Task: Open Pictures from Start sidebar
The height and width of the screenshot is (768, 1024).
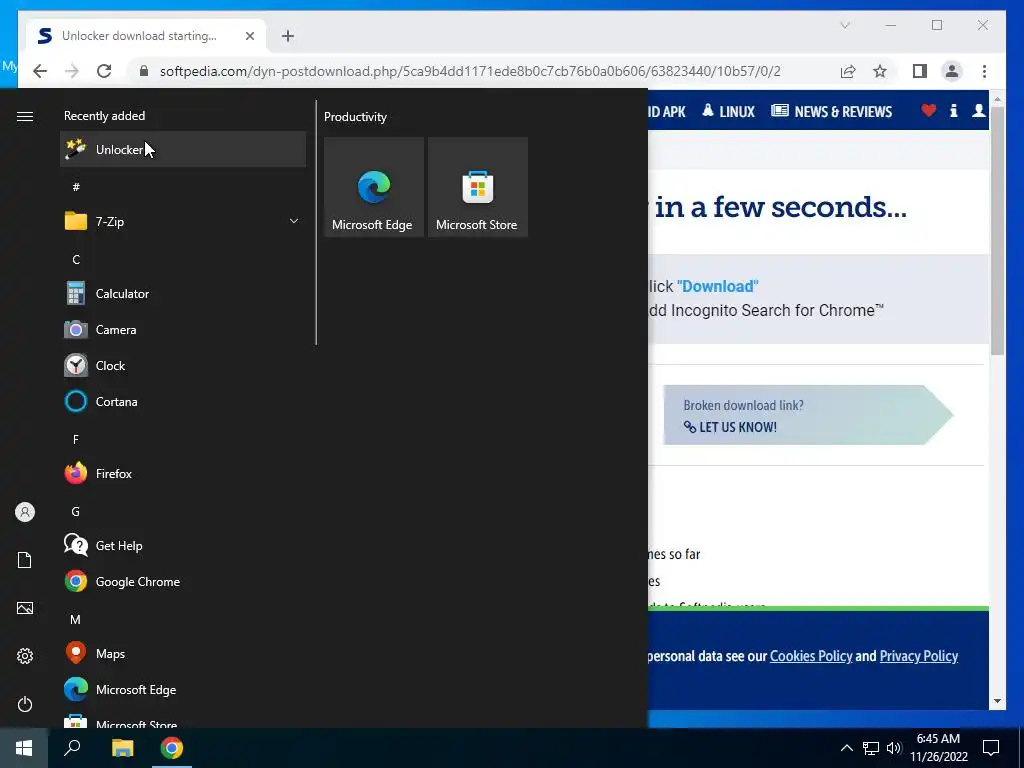Action: click(25, 608)
